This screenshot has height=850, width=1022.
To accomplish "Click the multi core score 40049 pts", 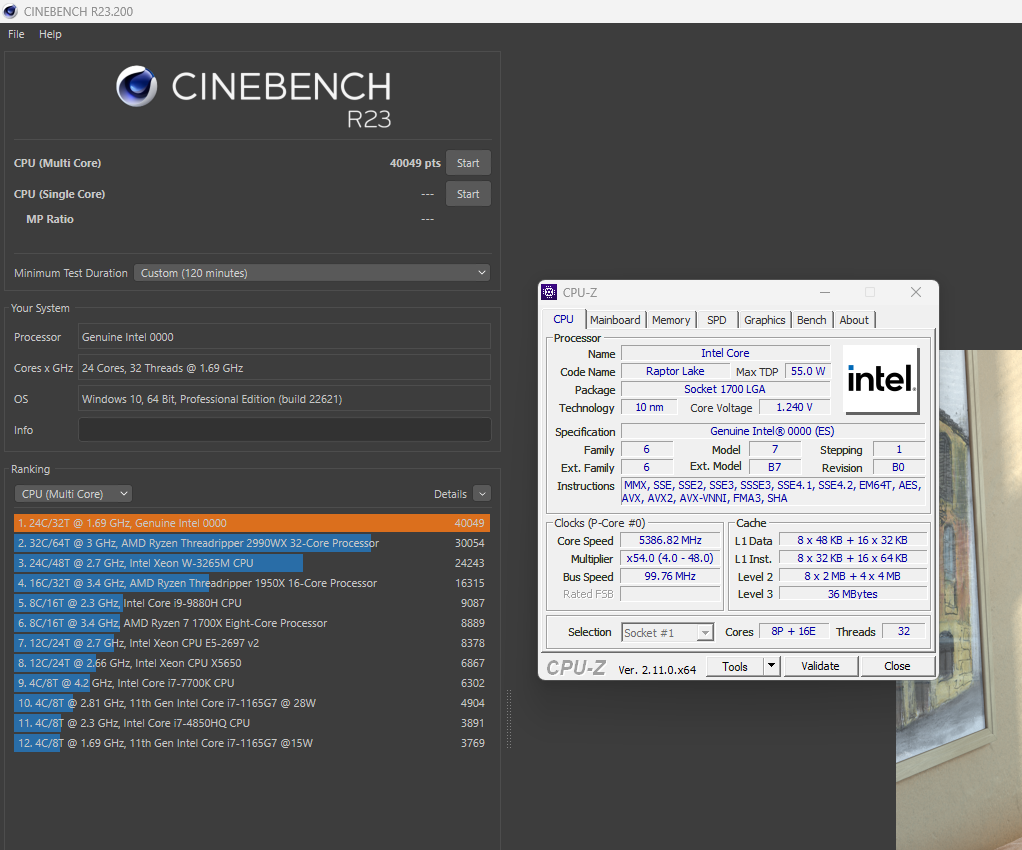I will [x=415, y=163].
